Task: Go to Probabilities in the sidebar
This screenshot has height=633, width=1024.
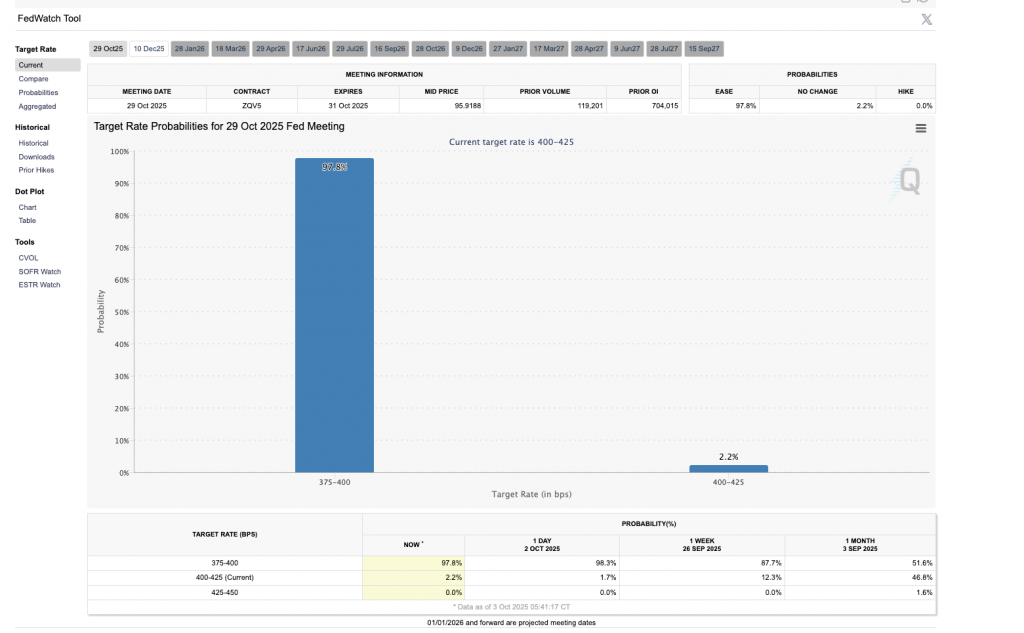Action: click(x=38, y=92)
